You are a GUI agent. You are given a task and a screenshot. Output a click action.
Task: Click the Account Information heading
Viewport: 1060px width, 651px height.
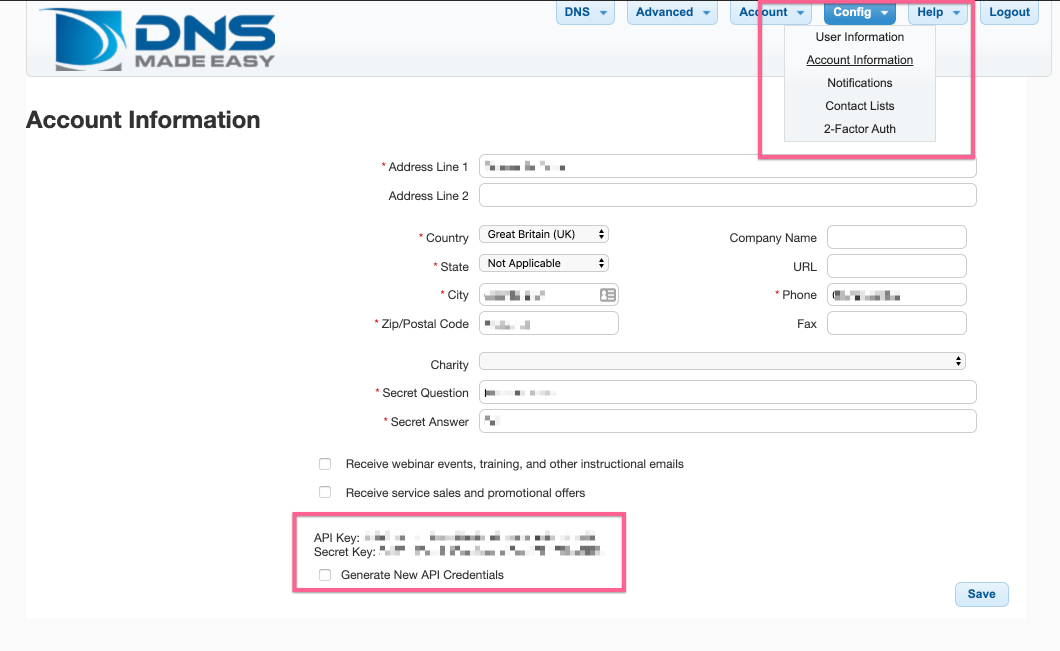pyautogui.click(x=143, y=120)
